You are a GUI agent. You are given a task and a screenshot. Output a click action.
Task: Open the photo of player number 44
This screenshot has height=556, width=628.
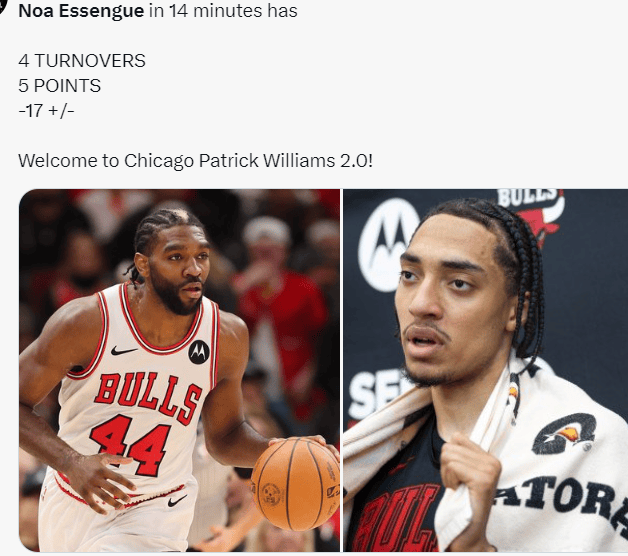click(179, 370)
